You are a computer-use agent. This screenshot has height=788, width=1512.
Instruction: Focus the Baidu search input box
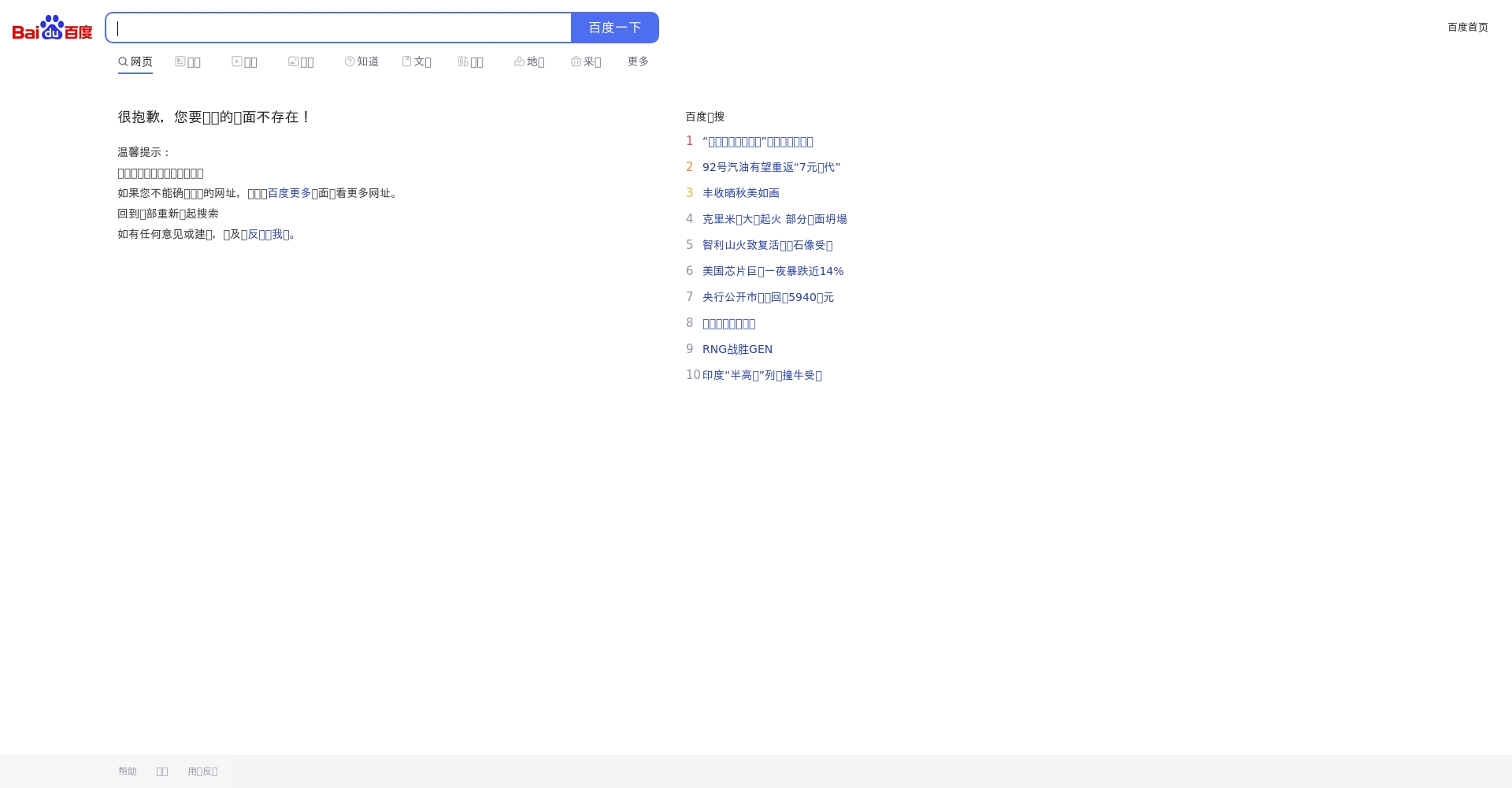(x=339, y=28)
